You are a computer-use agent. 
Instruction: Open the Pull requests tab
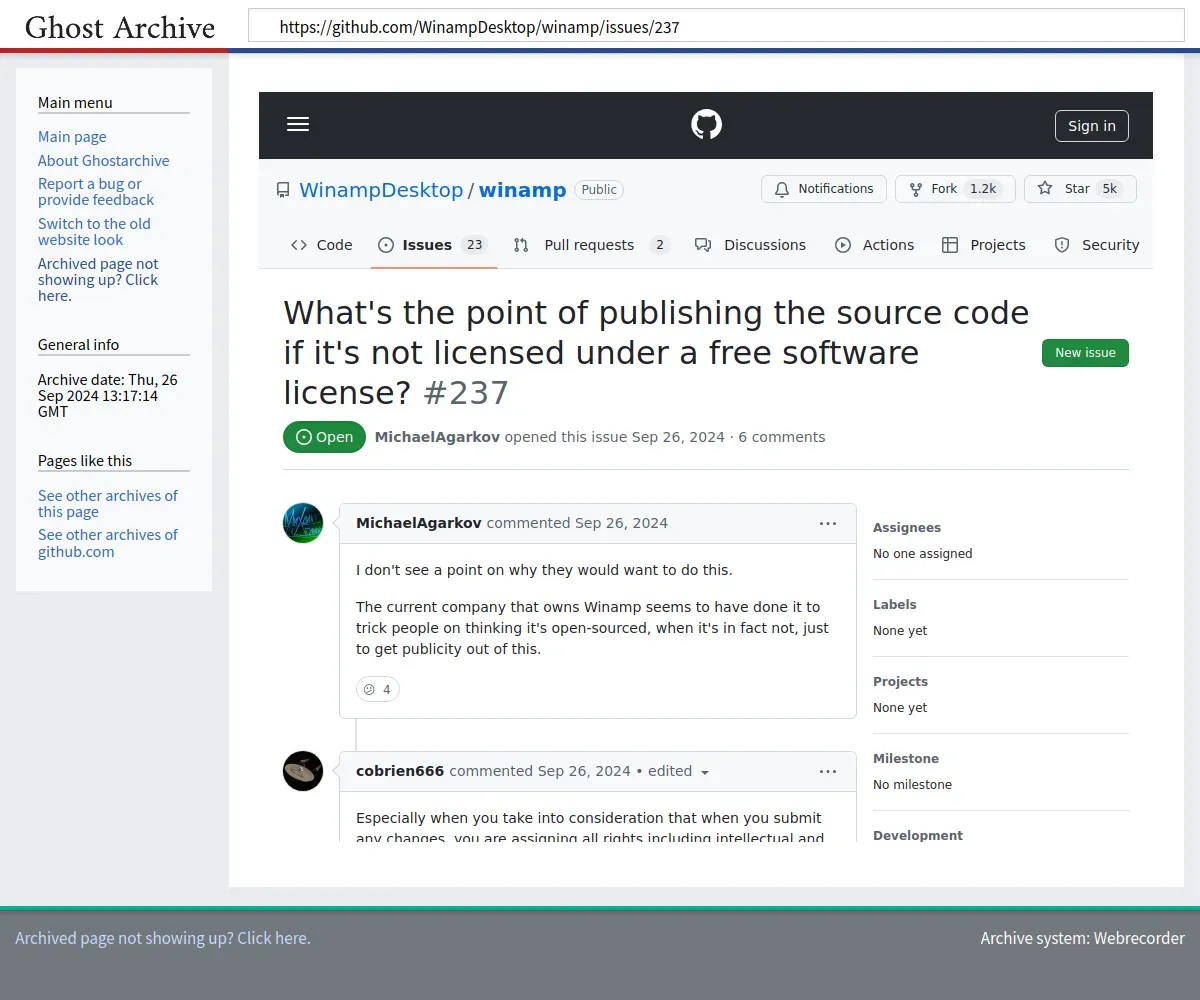point(590,245)
